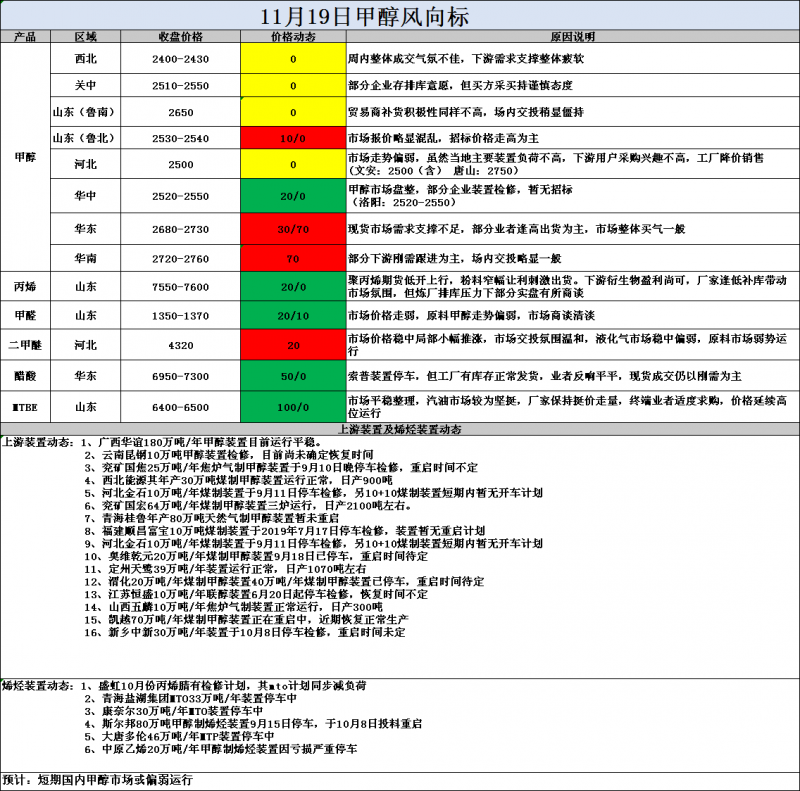Viewport: 800px width, 791px height.
Task: Click line '凯越70万吨/年煤制甲醇'
Action: point(246,619)
